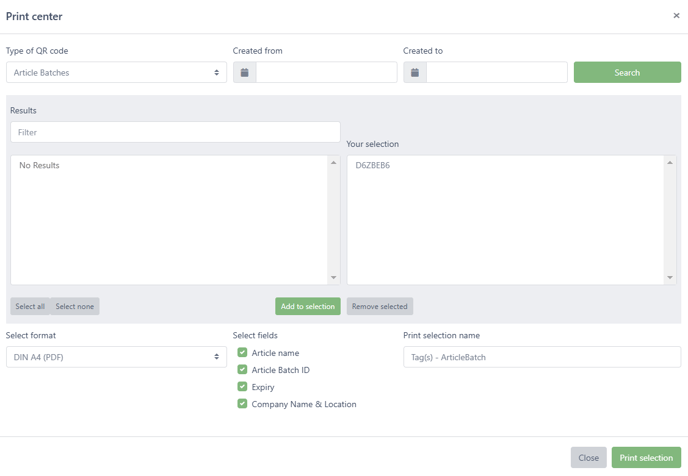
Task: Close the Print center dialog with X
Action: 676,16
